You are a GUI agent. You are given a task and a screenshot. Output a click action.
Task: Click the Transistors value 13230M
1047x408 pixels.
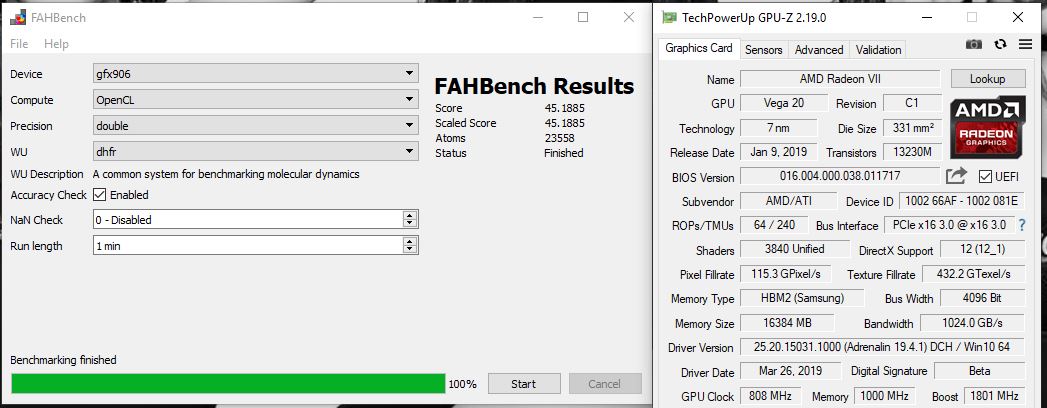point(912,152)
